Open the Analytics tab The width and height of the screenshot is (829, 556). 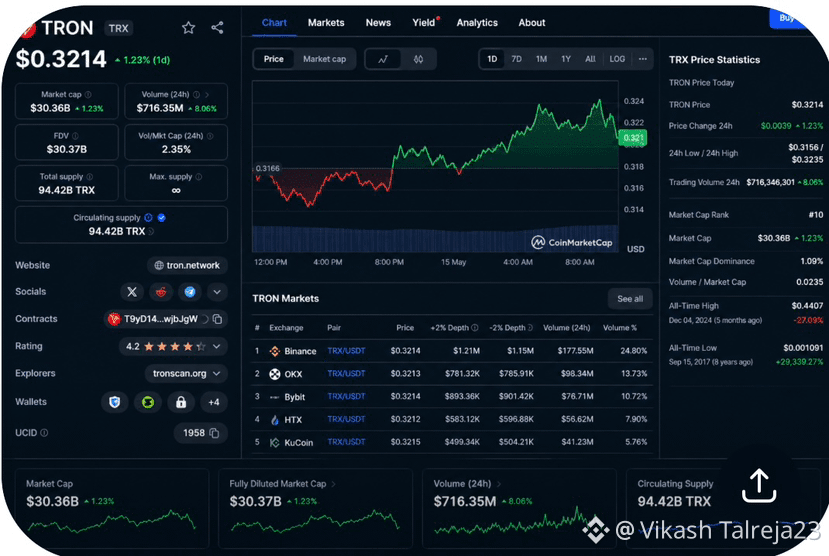[477, 23]
